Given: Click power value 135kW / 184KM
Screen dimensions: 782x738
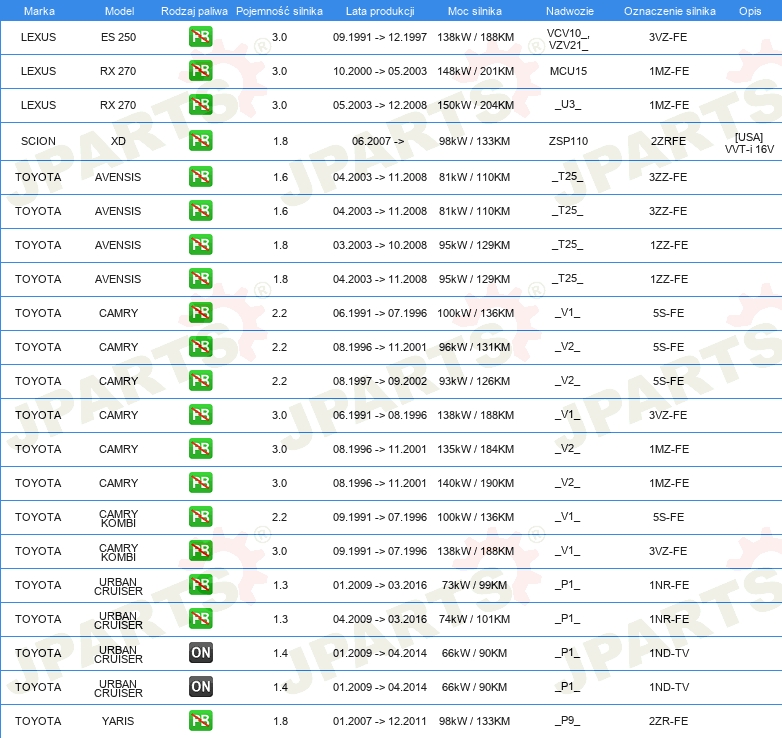Looking at the screenshot, I should click(475, 449).
